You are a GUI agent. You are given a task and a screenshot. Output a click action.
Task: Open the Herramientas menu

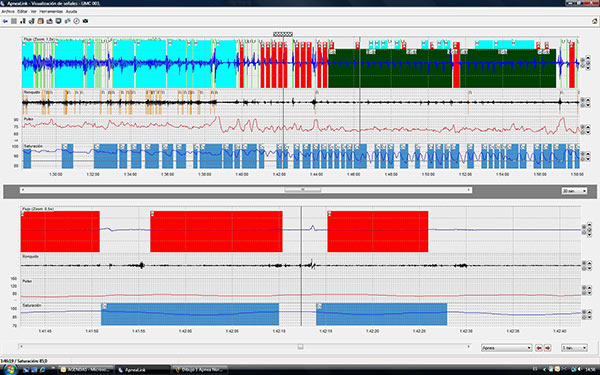(x=51, y=11)
